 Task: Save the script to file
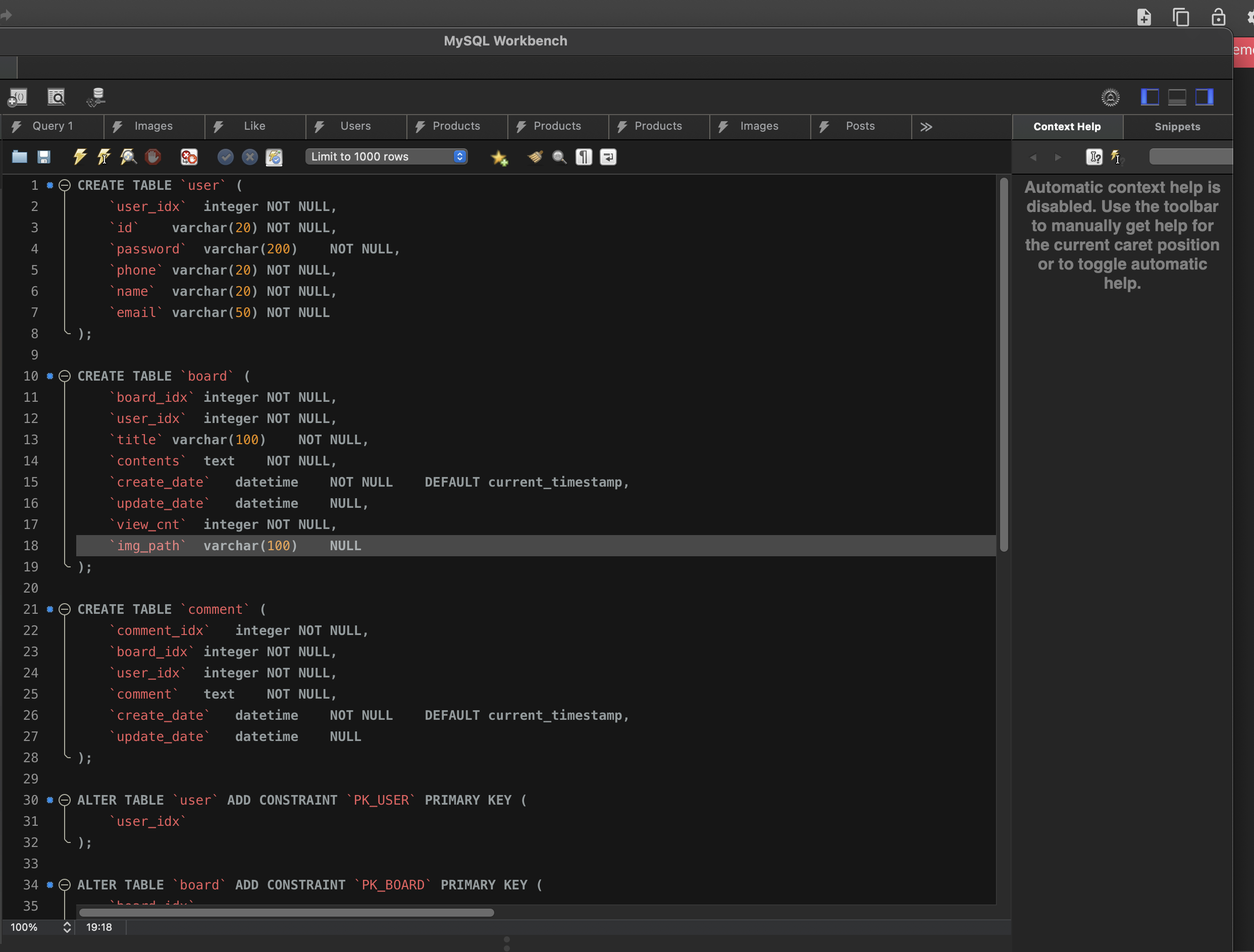pos(43,157)
